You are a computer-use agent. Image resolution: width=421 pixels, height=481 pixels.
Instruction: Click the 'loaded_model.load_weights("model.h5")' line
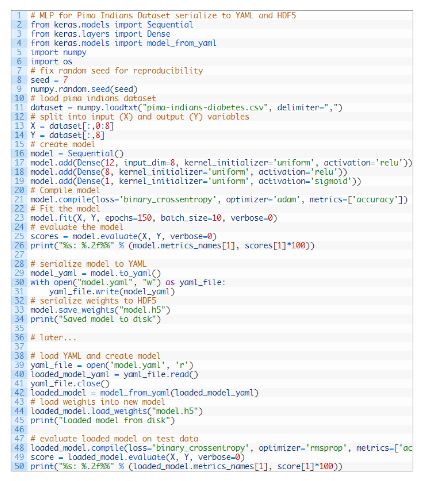116,411
